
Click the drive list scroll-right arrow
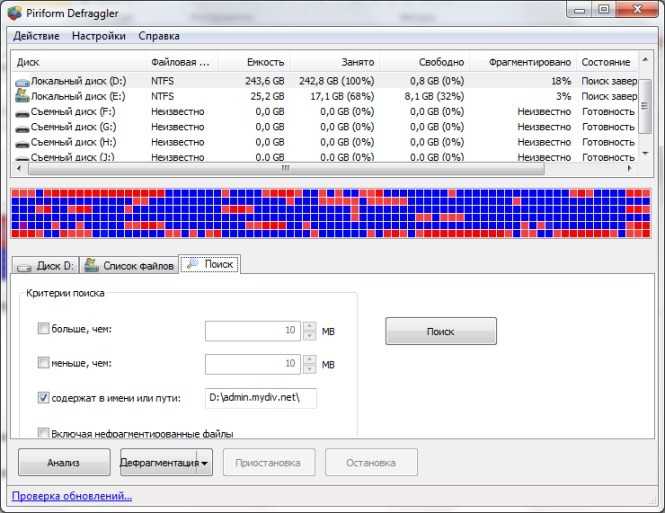(x=630, y=169)
